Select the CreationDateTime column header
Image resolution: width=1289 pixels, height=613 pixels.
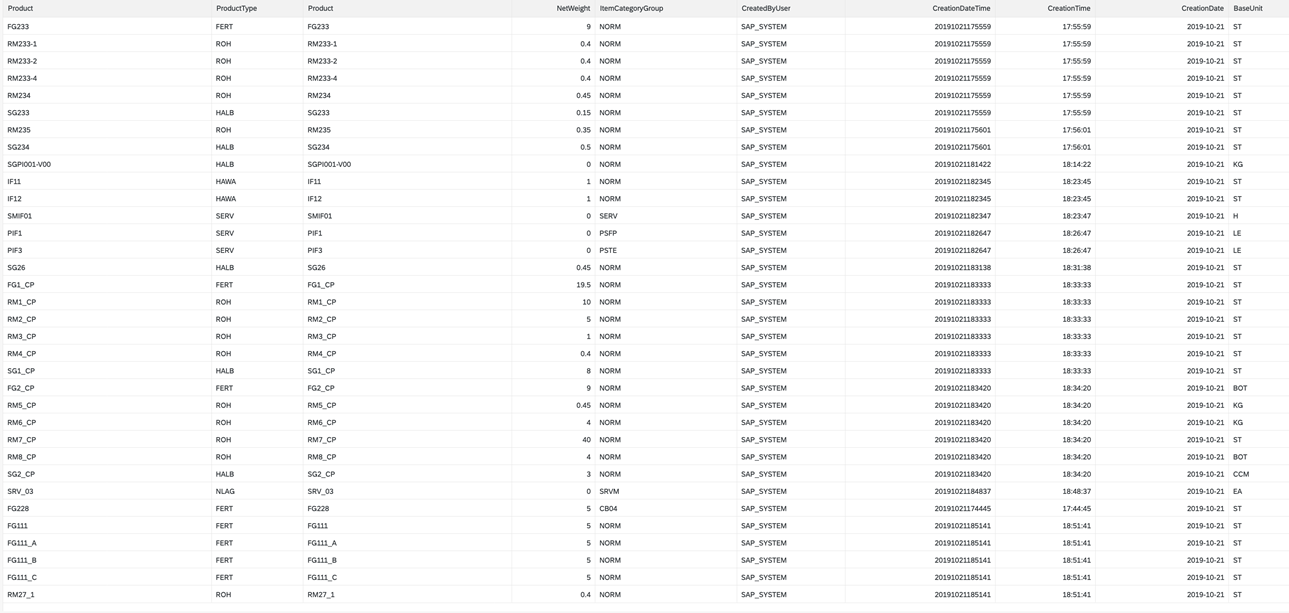tap(961, 8)
